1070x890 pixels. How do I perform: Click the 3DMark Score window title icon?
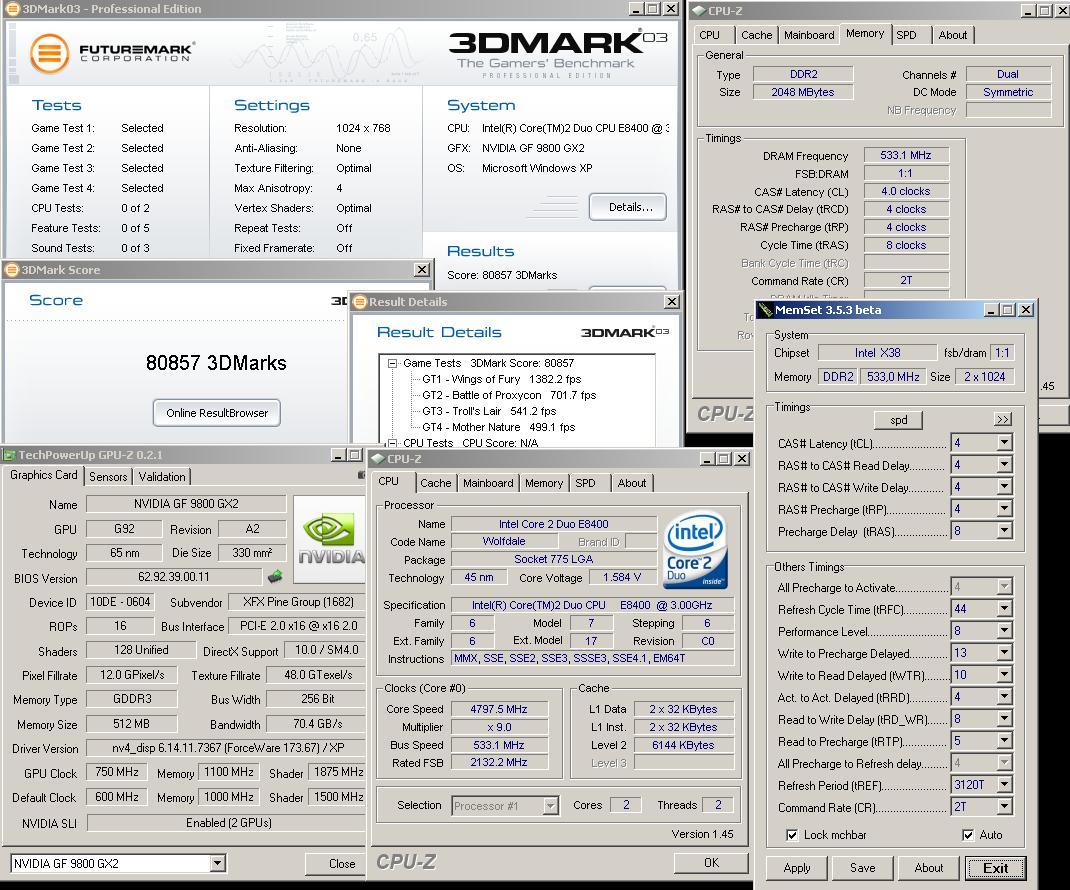click(x=12, y=270)
